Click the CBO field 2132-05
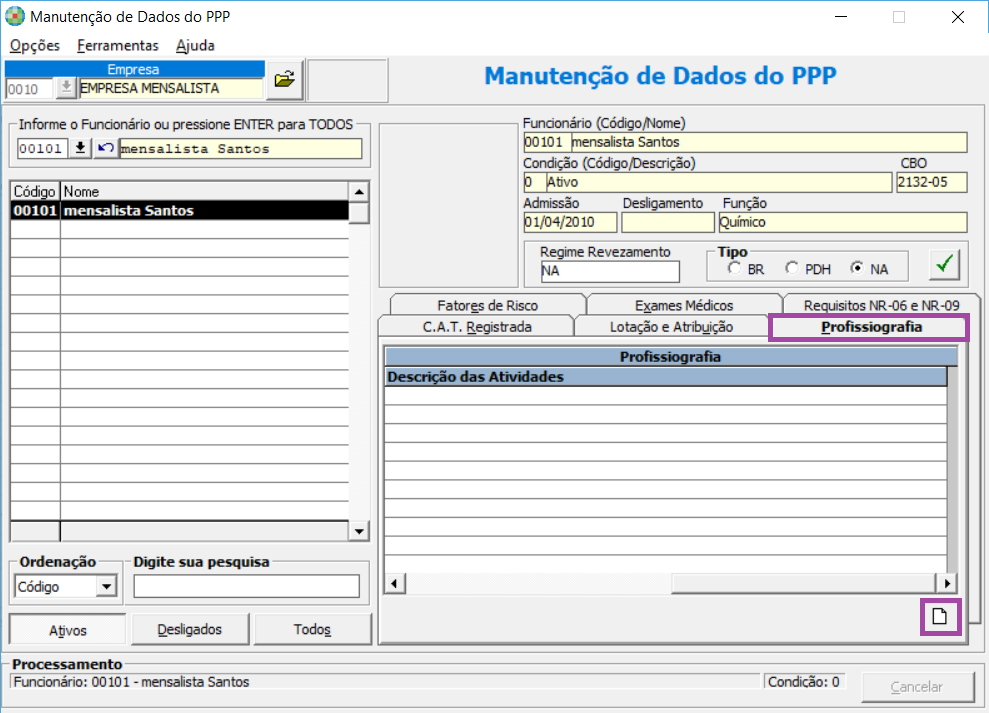989x713 pixels. point(932,182)
